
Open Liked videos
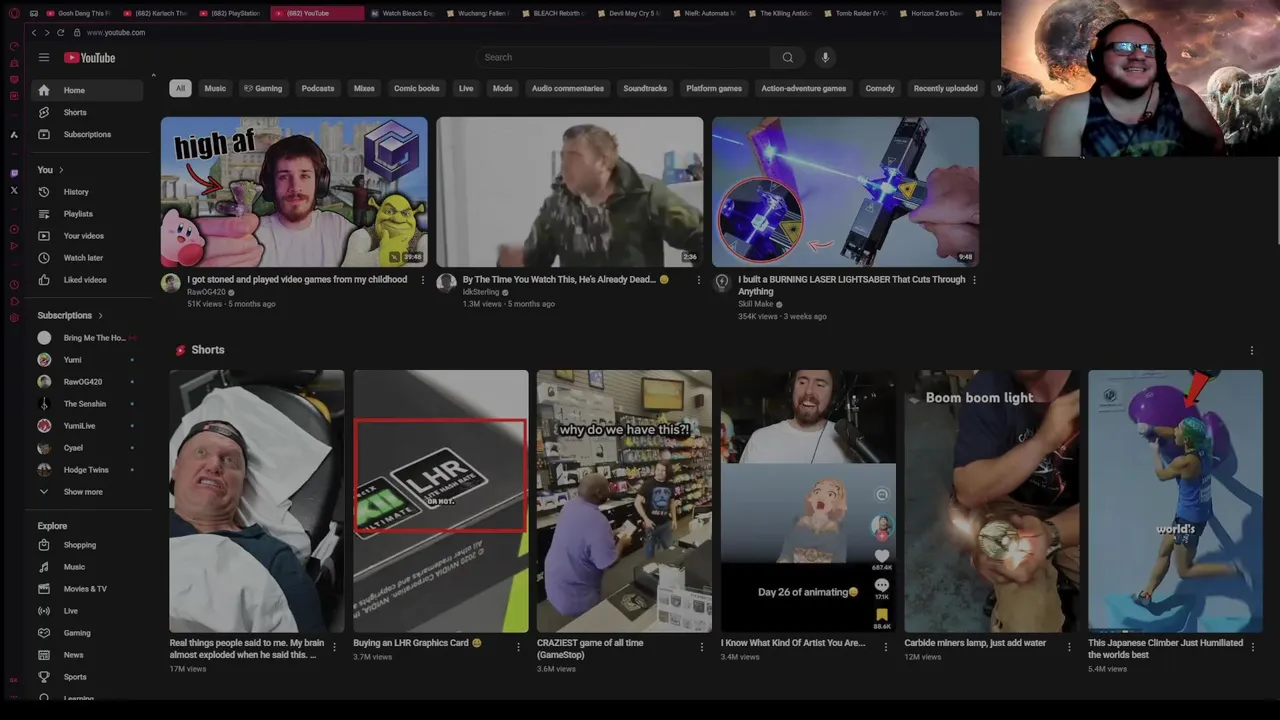point(87,280)
